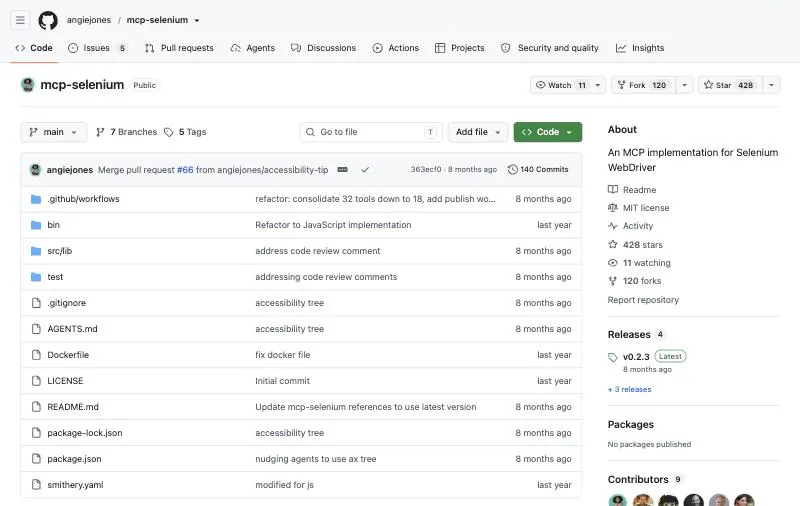Open the AGENTS.md file
The width and height of the screenshot is (800, 506).
(72, 329)
